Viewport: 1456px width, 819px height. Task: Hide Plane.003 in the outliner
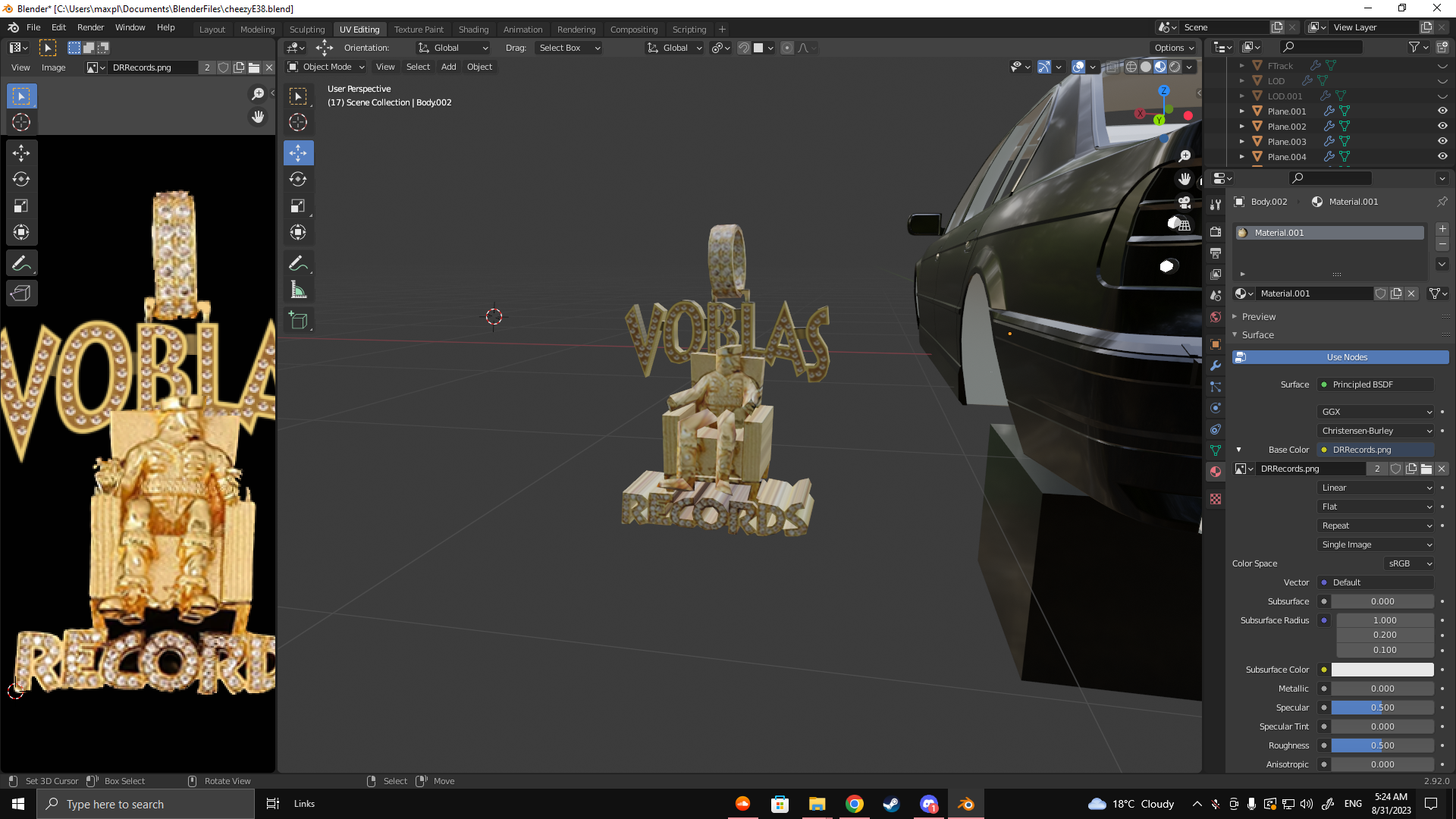point(1442,142)
